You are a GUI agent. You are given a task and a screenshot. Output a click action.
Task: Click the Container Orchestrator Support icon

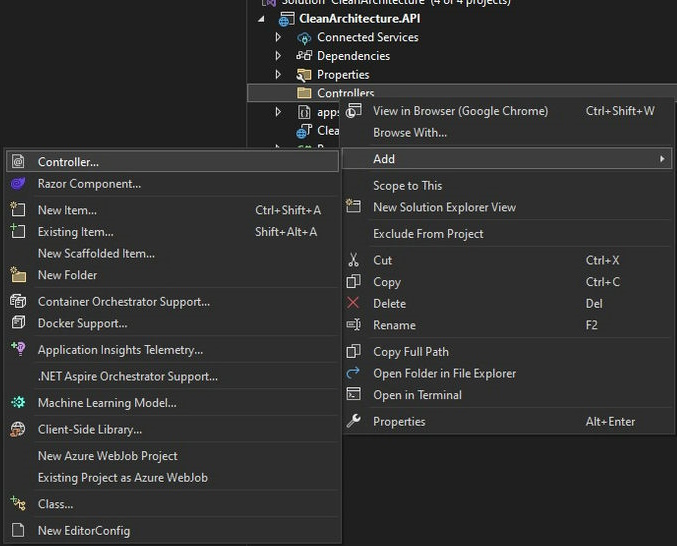pyautogui.click(x=18, y=301)
